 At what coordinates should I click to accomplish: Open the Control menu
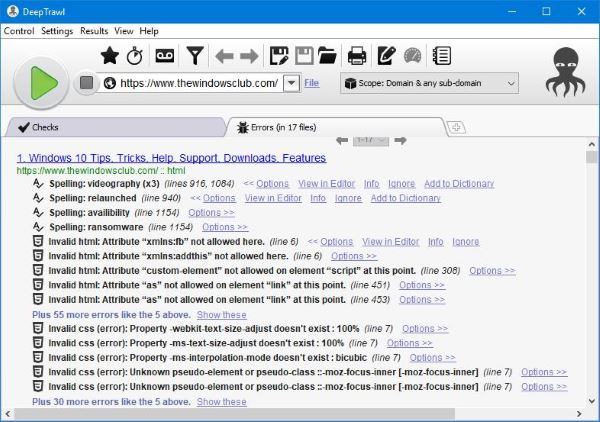pos(19,31)
